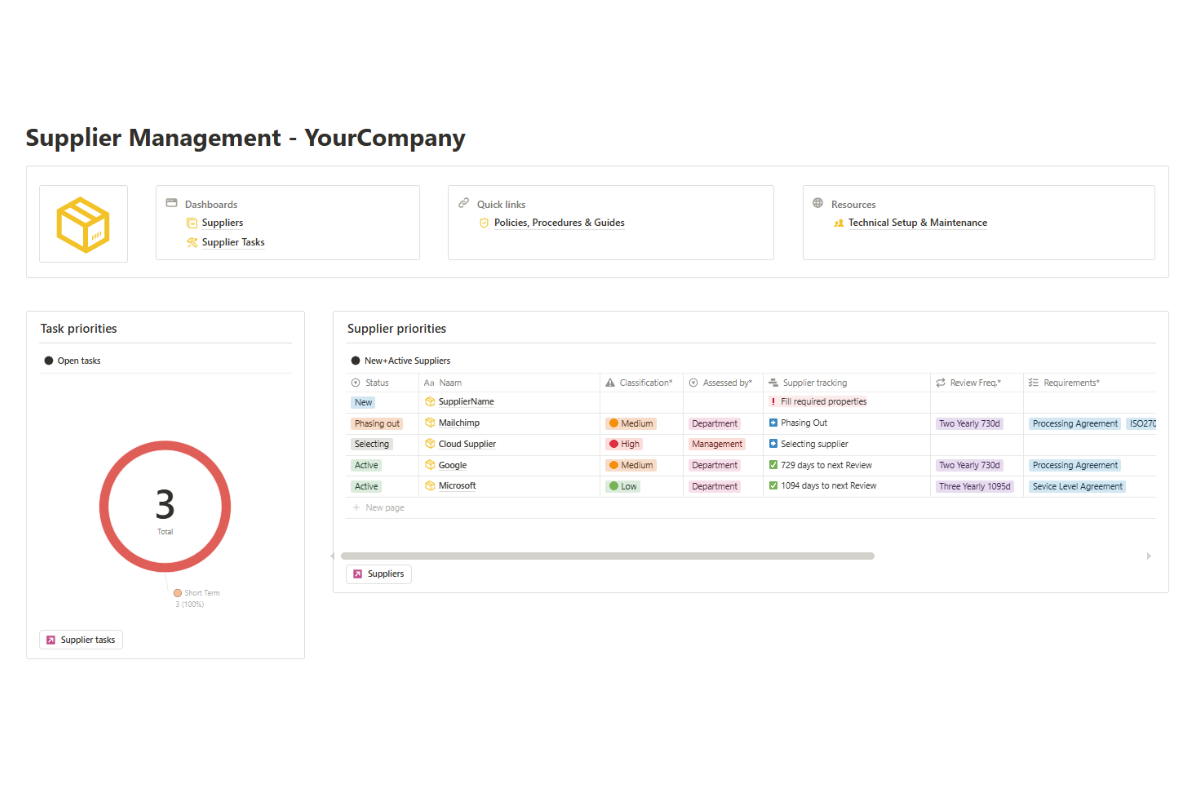Click the arrow icon on Suppliers button
1200x800 pixels.
point(357,574)
